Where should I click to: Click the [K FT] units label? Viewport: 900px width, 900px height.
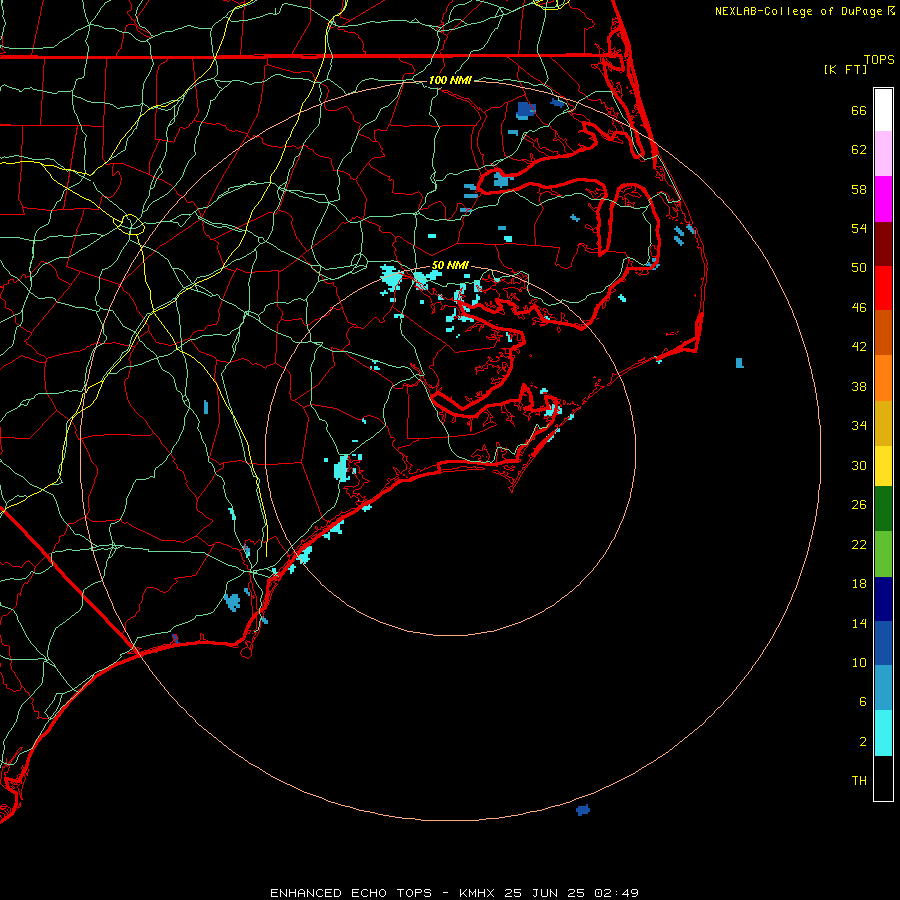[845, 69]
